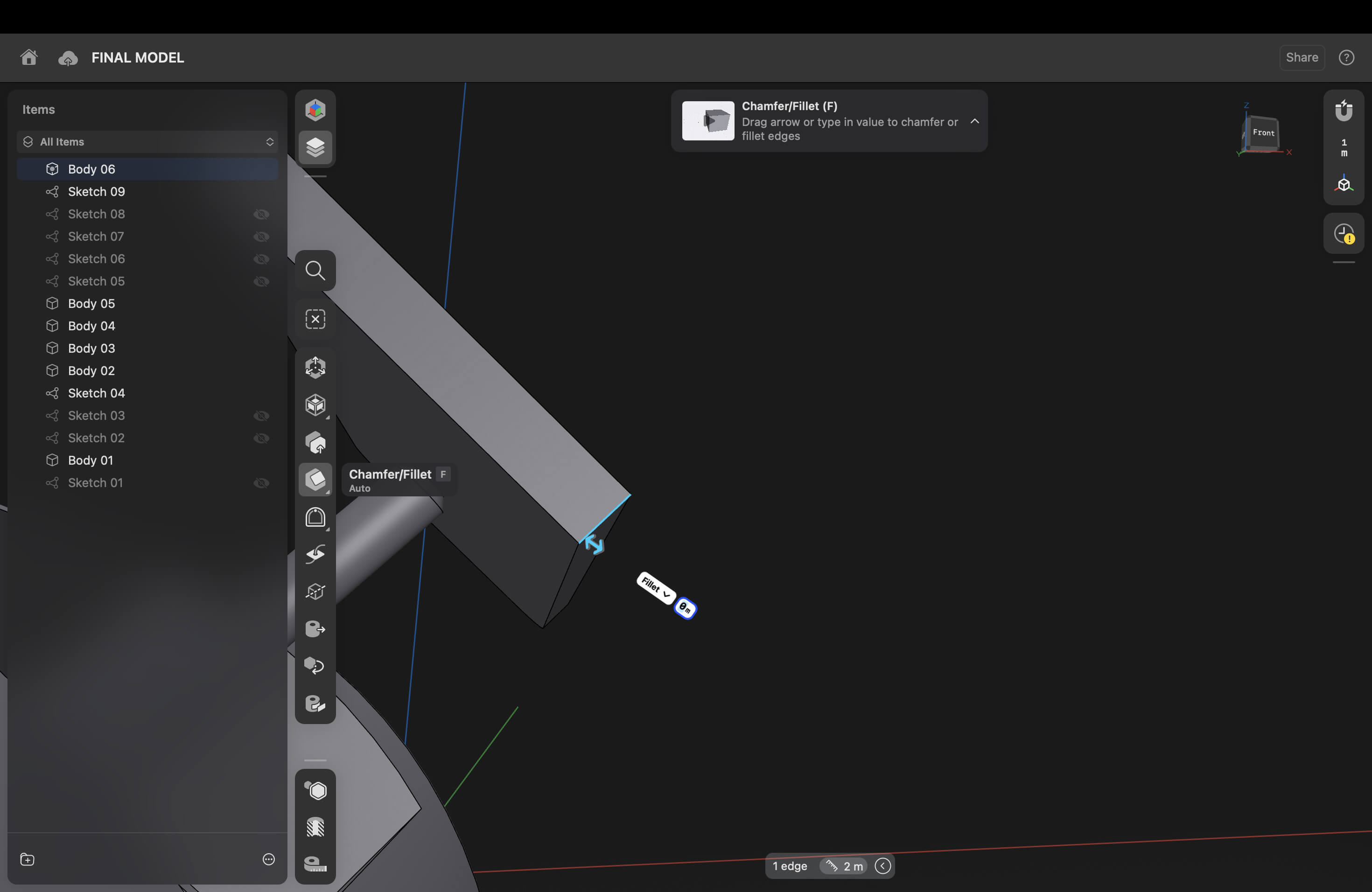Image resolution: width=1372 pixels, height=892 pixels.
Task: Click the layers stack icon
Action: 315,147
